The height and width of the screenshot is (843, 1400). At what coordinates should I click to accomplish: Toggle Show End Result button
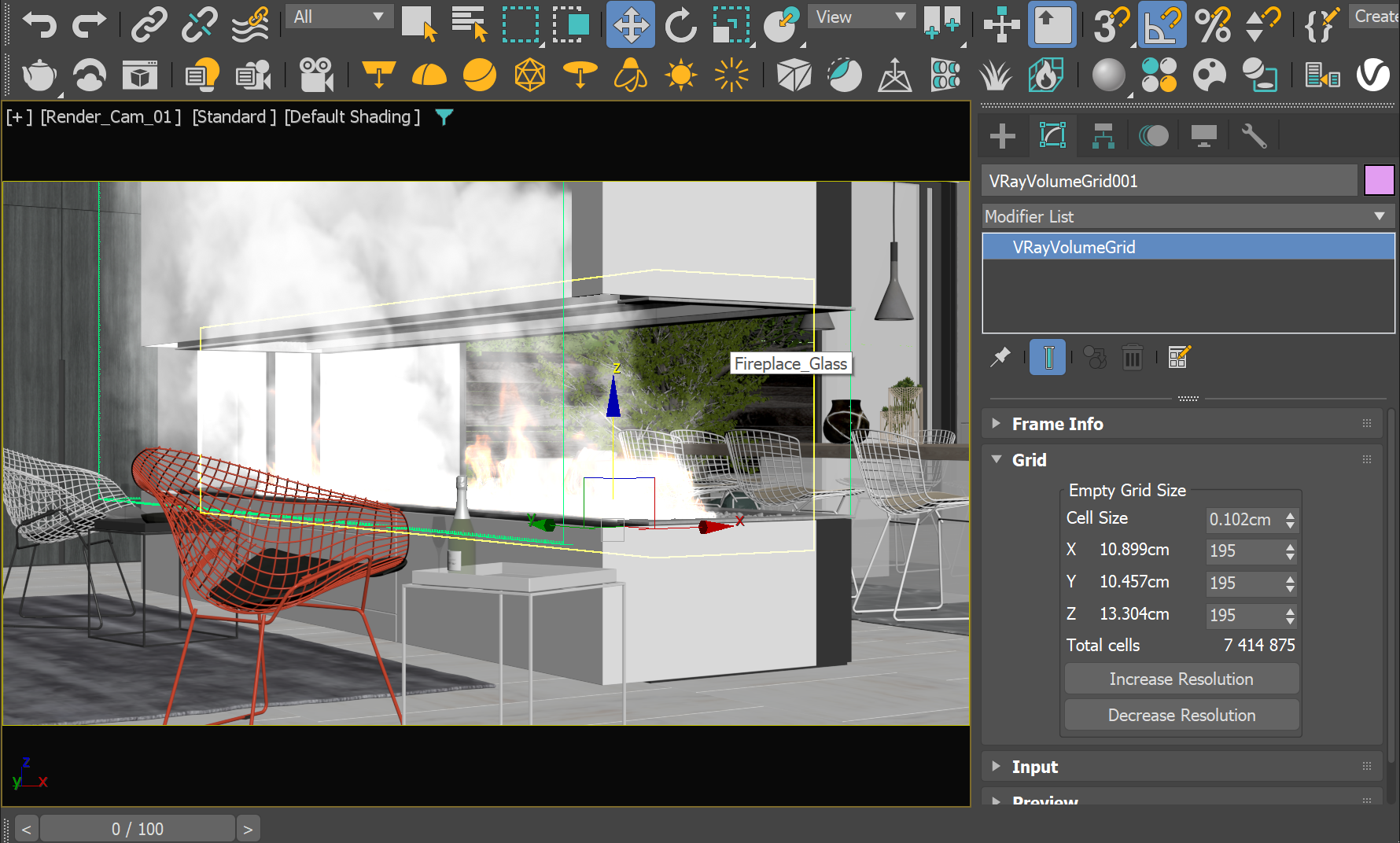(x=1048, y=358)
